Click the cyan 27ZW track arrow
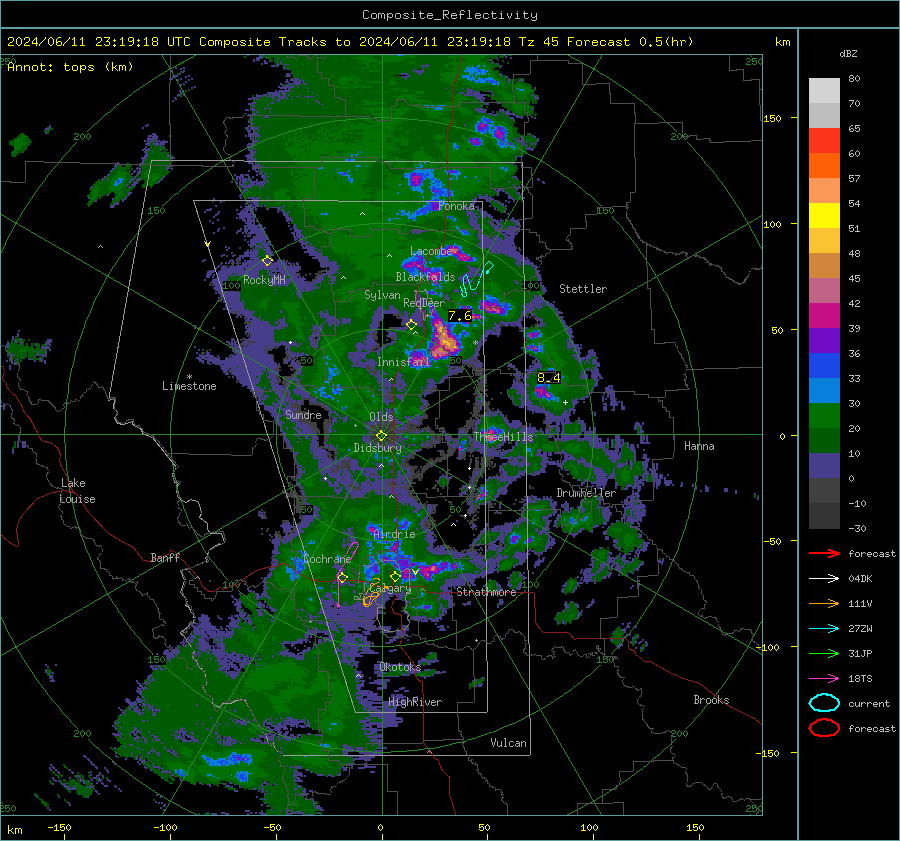Viewport: 900px width, 841px height. pyautogui.click(x=824, y=629)
